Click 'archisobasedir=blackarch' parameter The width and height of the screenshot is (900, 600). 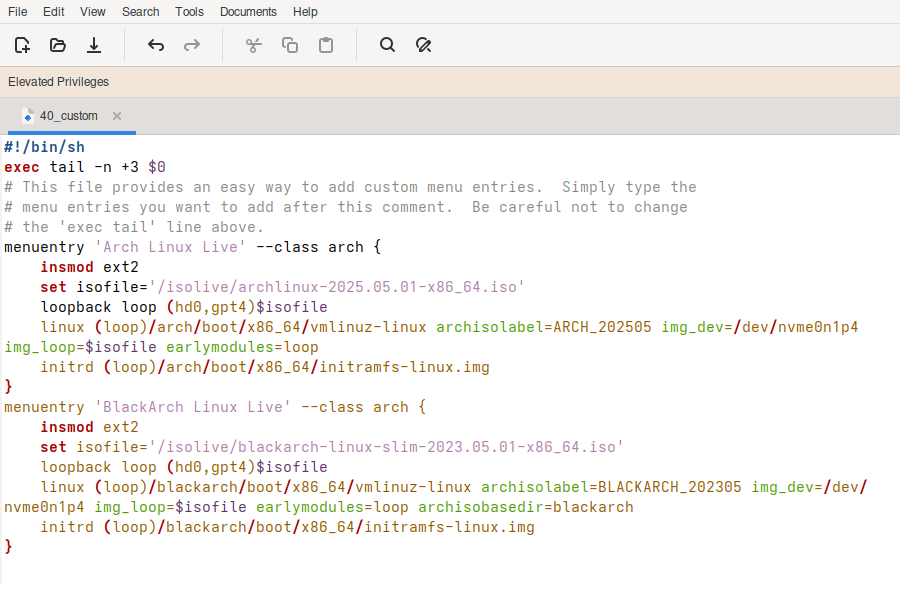(x=526, y=507)
